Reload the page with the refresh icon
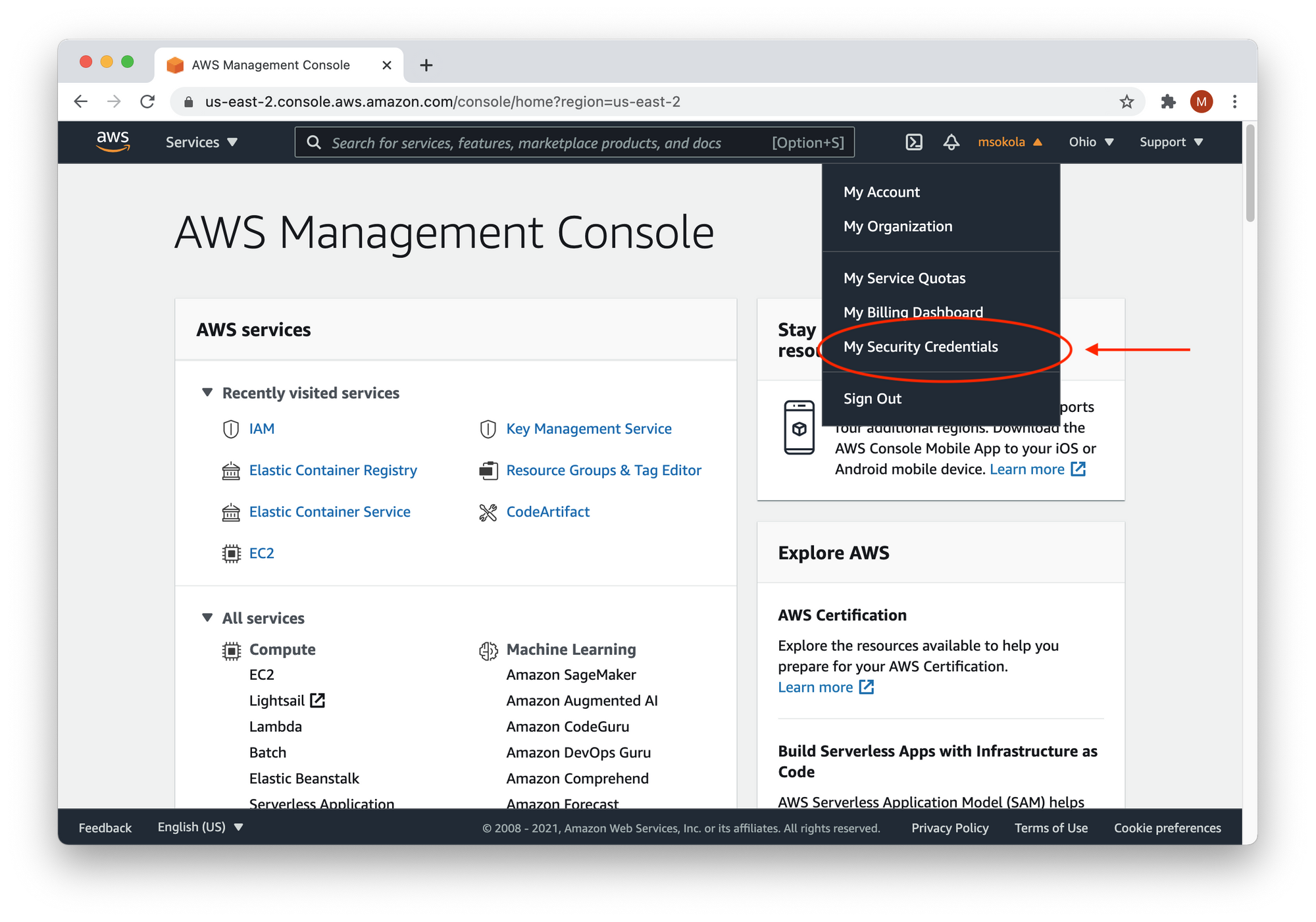1316x922 pixels. (x=147, y=101)
